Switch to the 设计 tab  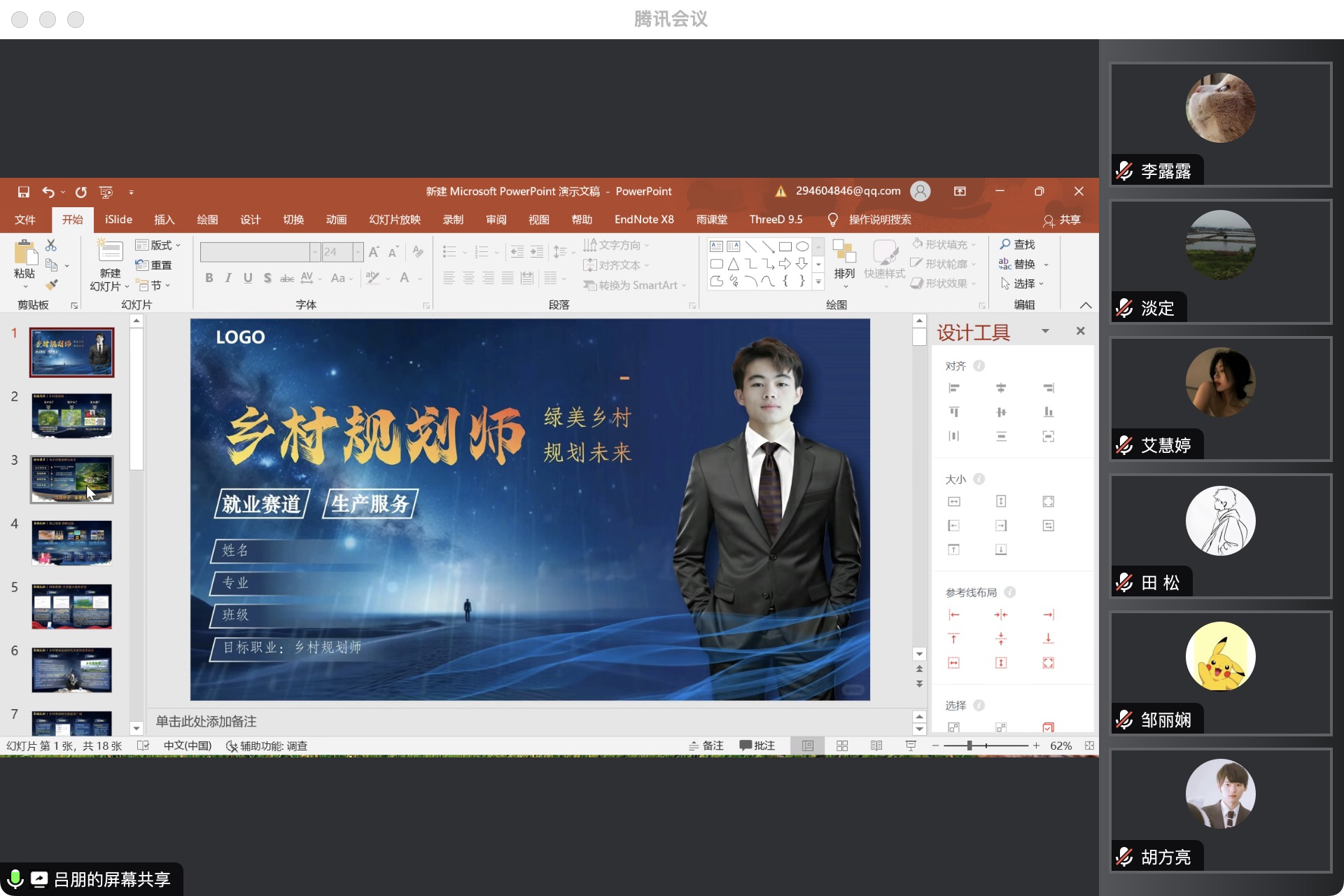251,220
